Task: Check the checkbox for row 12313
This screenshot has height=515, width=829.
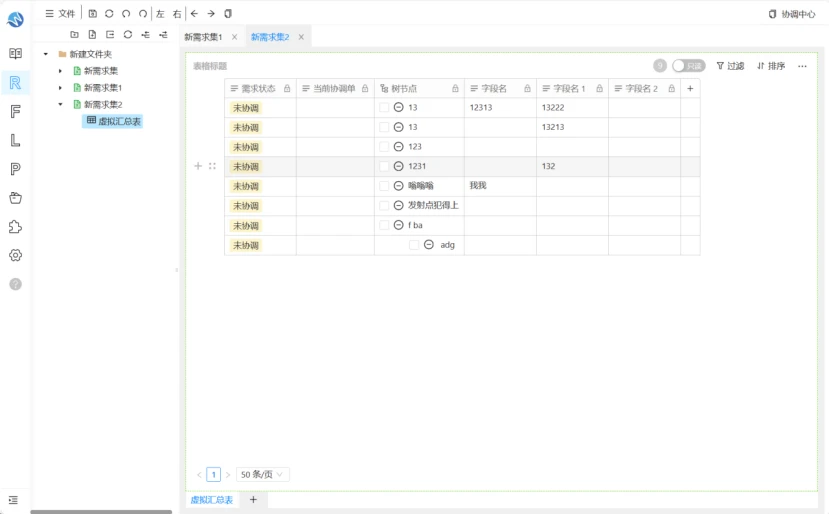Action: pyautogui.click(x=384, y=107)
